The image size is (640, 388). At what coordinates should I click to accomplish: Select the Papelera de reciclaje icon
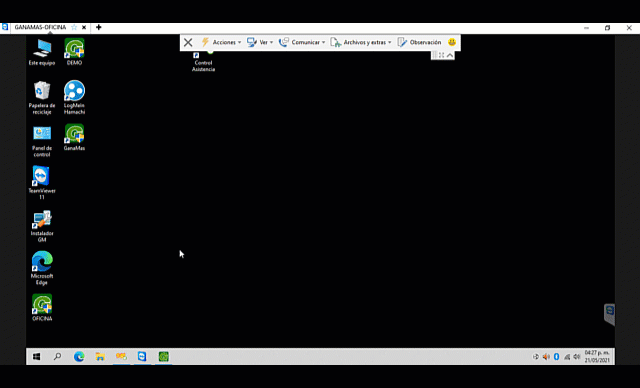(x=42, y=98)
